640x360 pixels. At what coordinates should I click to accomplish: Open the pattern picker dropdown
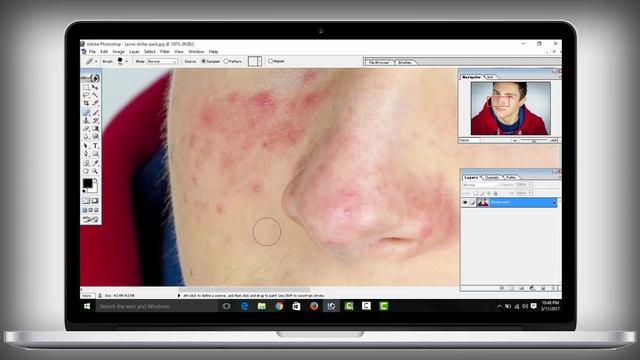(260, 61)
